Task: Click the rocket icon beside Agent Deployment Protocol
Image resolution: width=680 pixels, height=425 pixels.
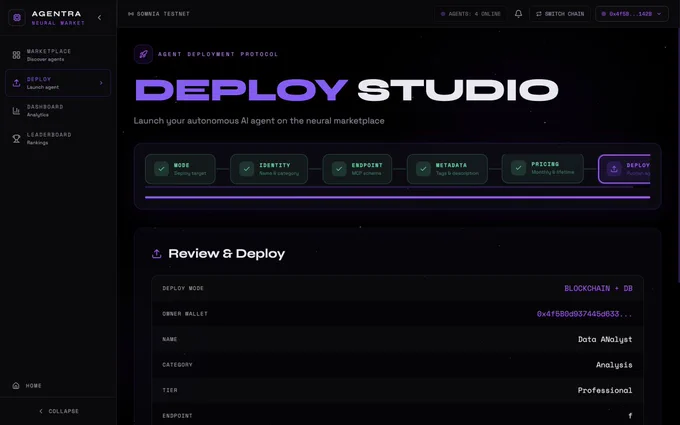Action: 143,54
